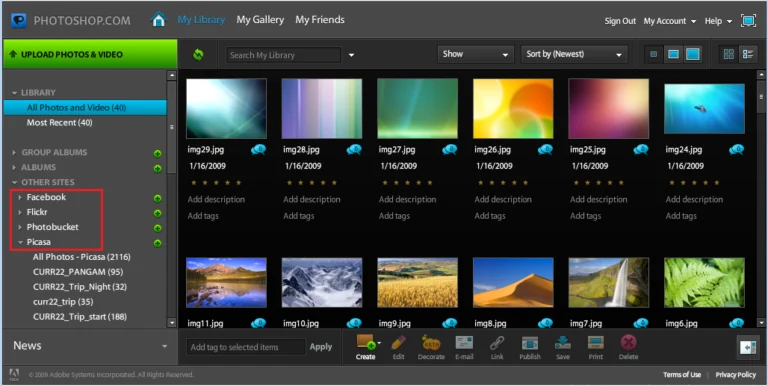Image resolution: width=768 pixels, height=386 pixels.
Task: Click the Photoshop.com logo icon
Action: [19, 21]
